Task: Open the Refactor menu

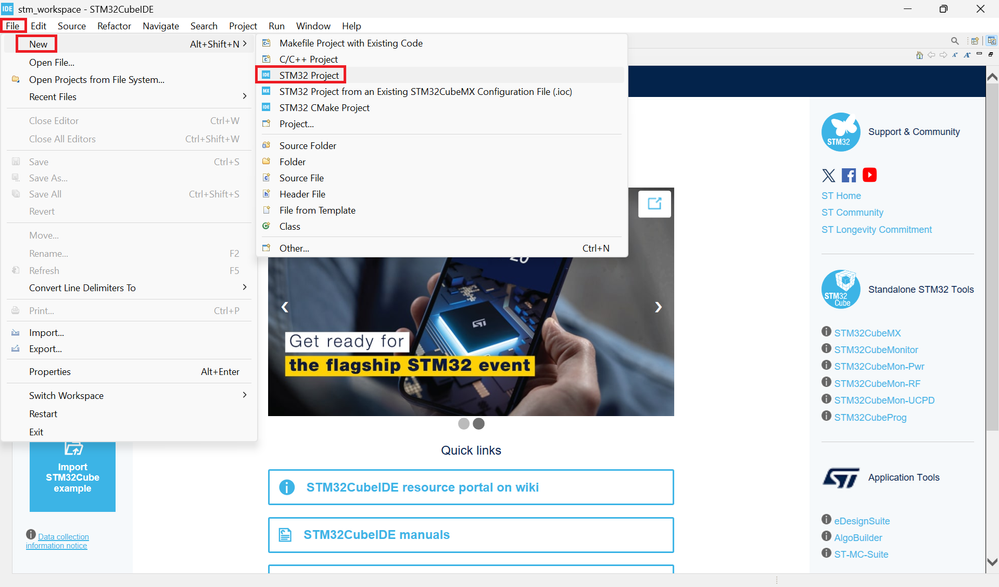Action: pyautogui.click(x=114, y=26)
